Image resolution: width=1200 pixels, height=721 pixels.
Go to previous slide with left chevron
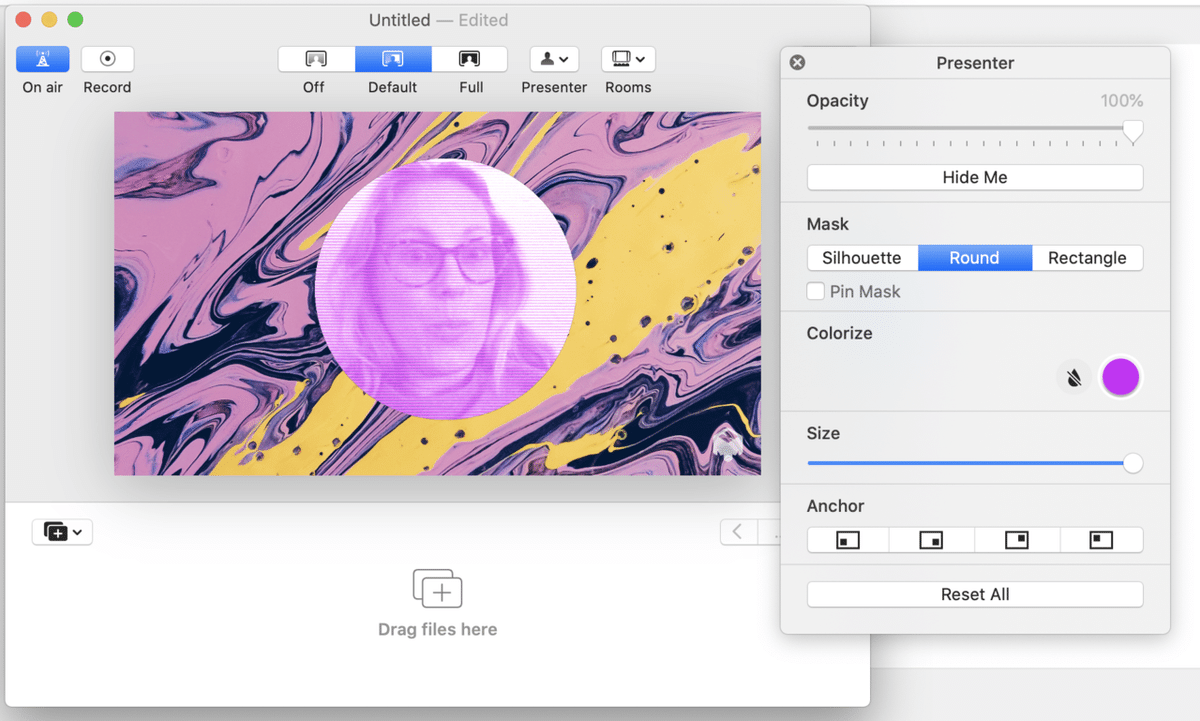(738, 532)
